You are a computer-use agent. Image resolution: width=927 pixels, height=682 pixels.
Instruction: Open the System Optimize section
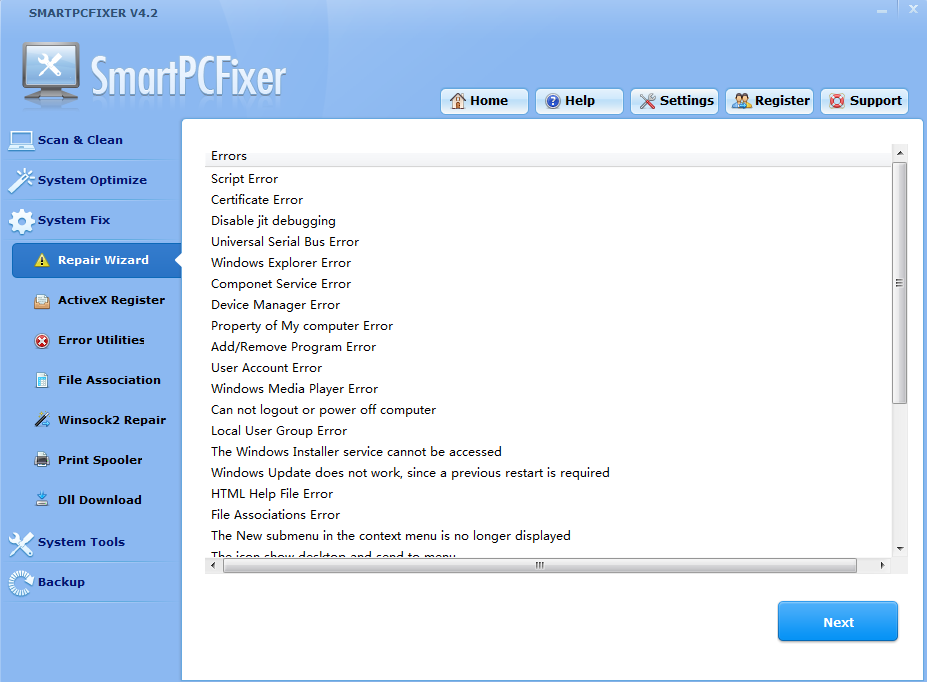coord(93,180)
